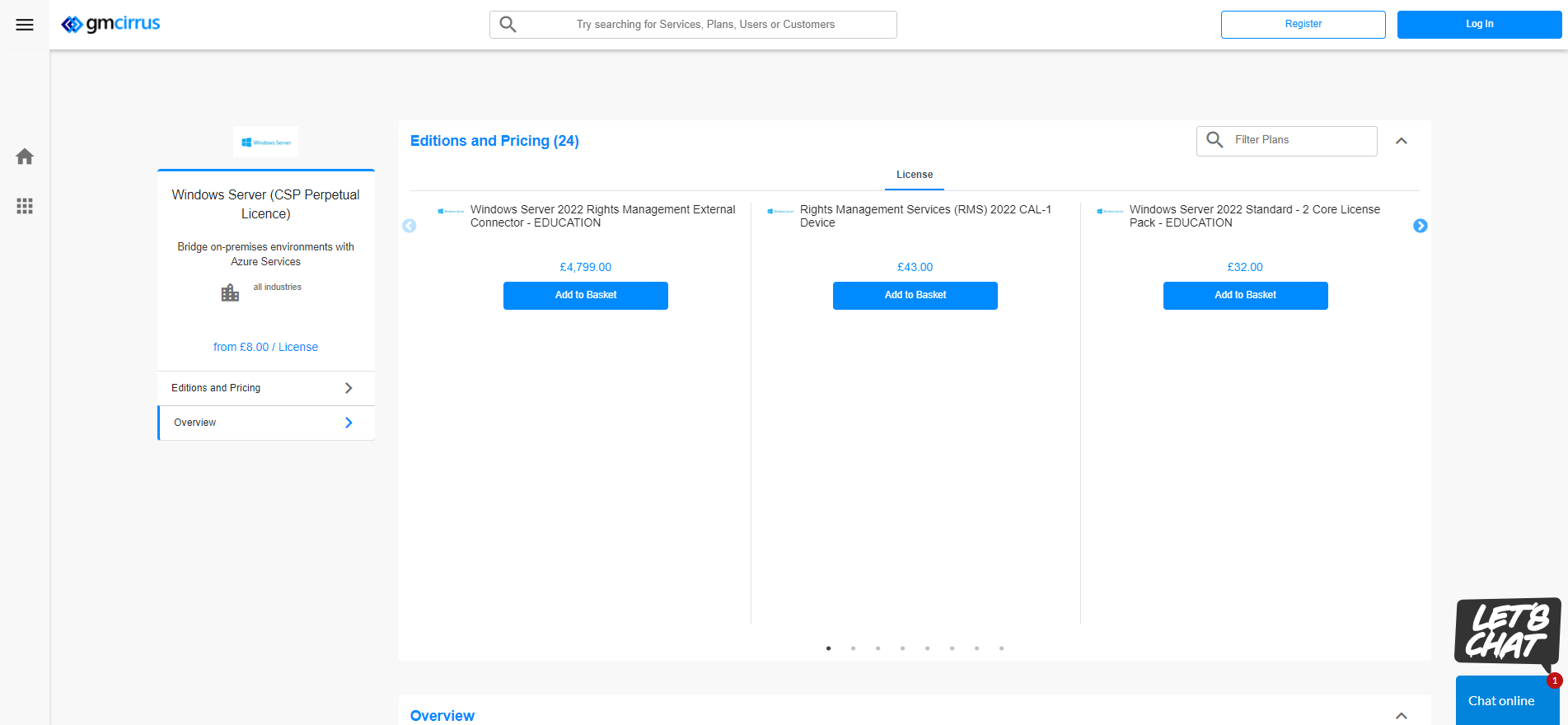Image resolution: width=1568 pixels, height=725 pixels.
Task: Show previous plans with left carousel arrow
Action: pyautogui.click(x=409, y=226)
